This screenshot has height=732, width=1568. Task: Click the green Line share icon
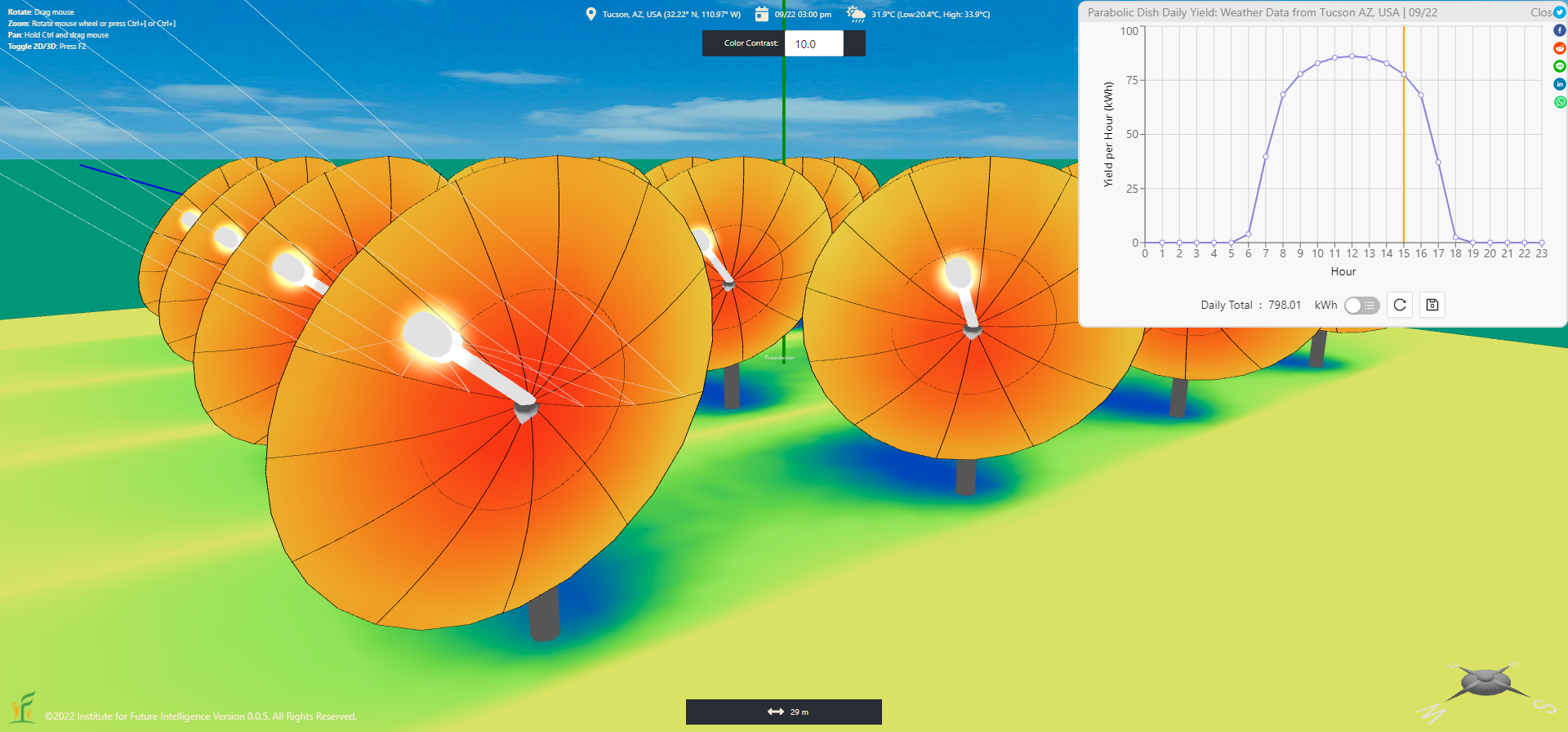point(1560,66)
